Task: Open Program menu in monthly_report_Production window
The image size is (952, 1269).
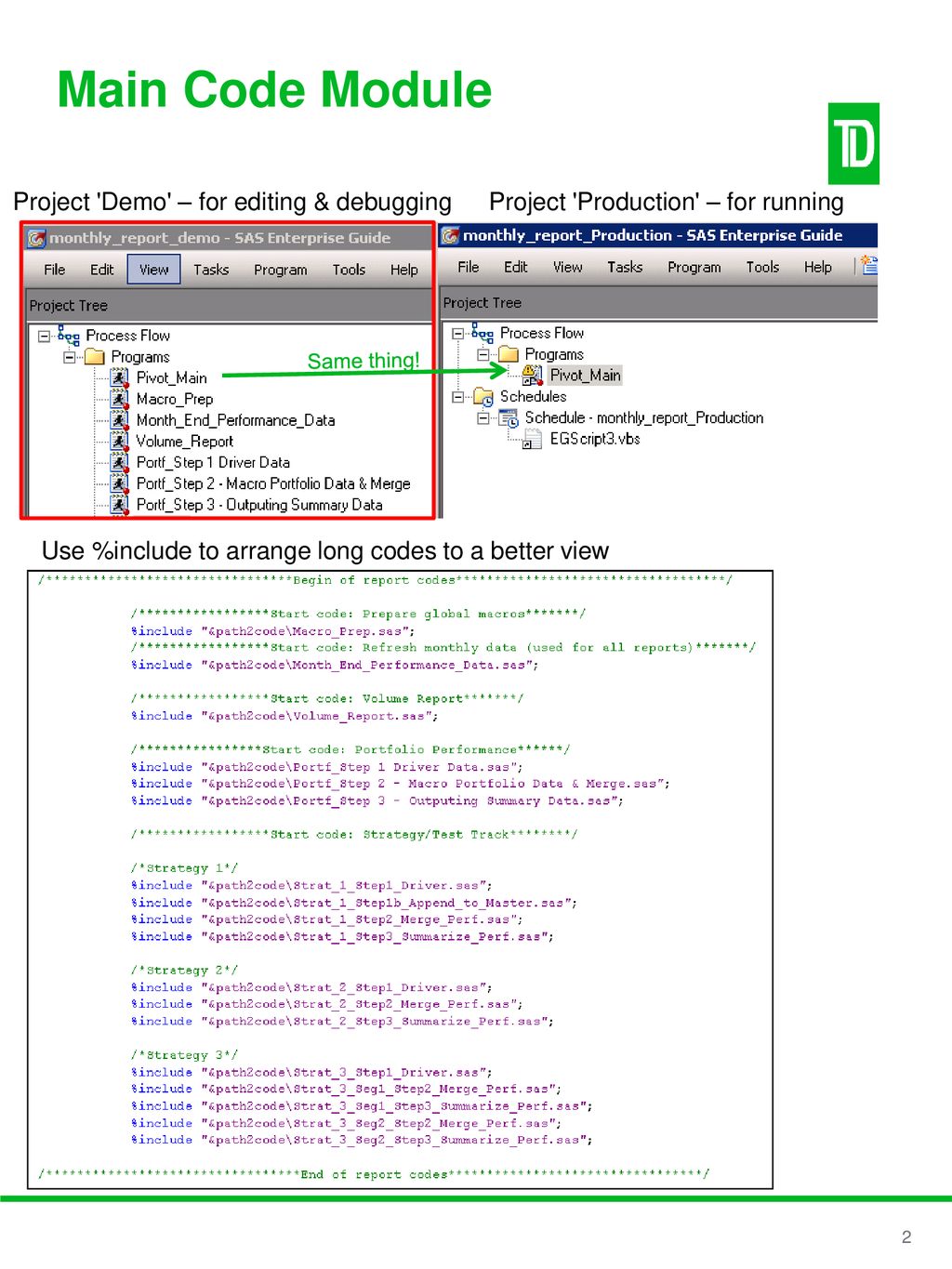Action: point(694,267)
